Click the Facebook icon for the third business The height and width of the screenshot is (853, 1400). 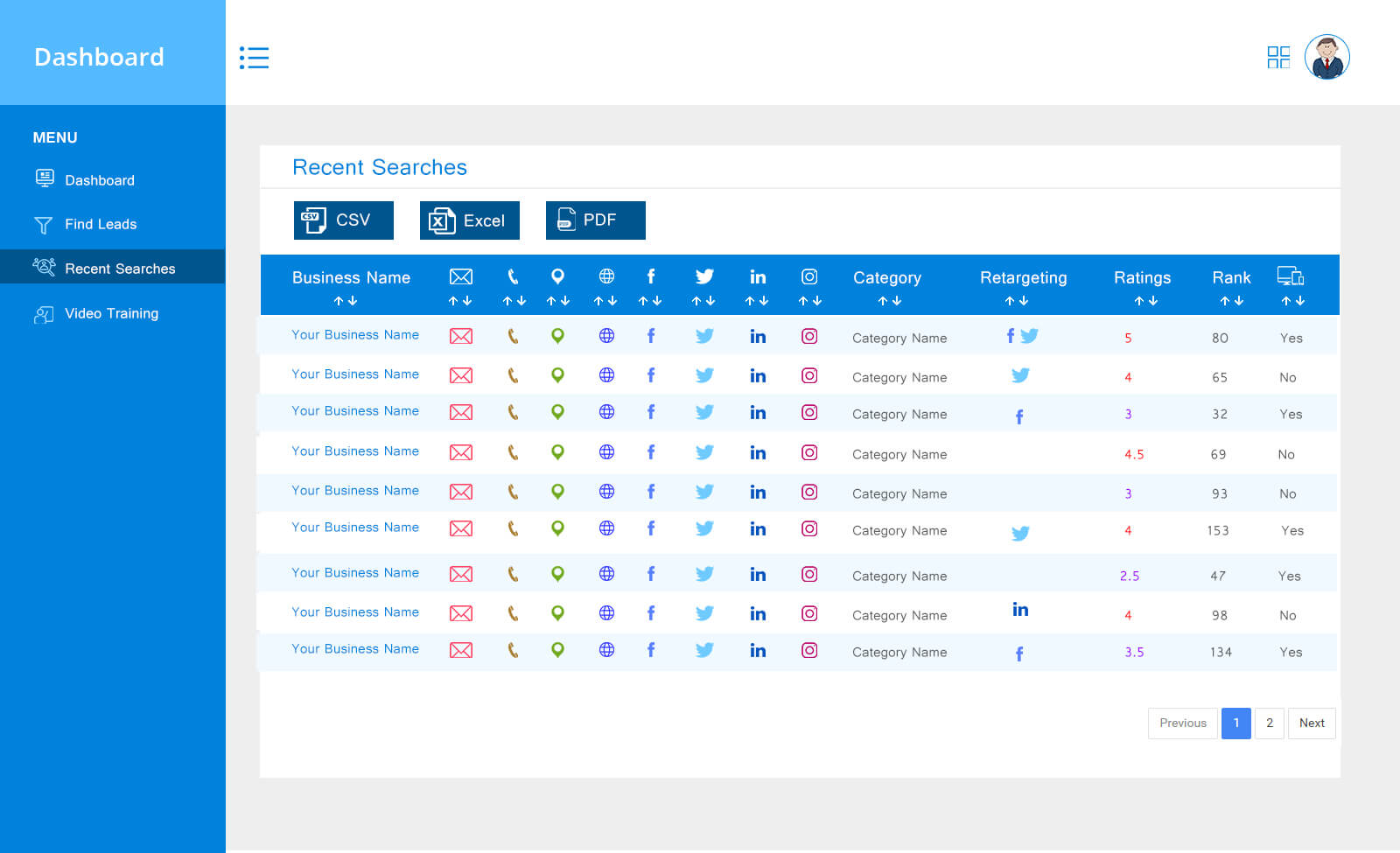coord(651,412)
